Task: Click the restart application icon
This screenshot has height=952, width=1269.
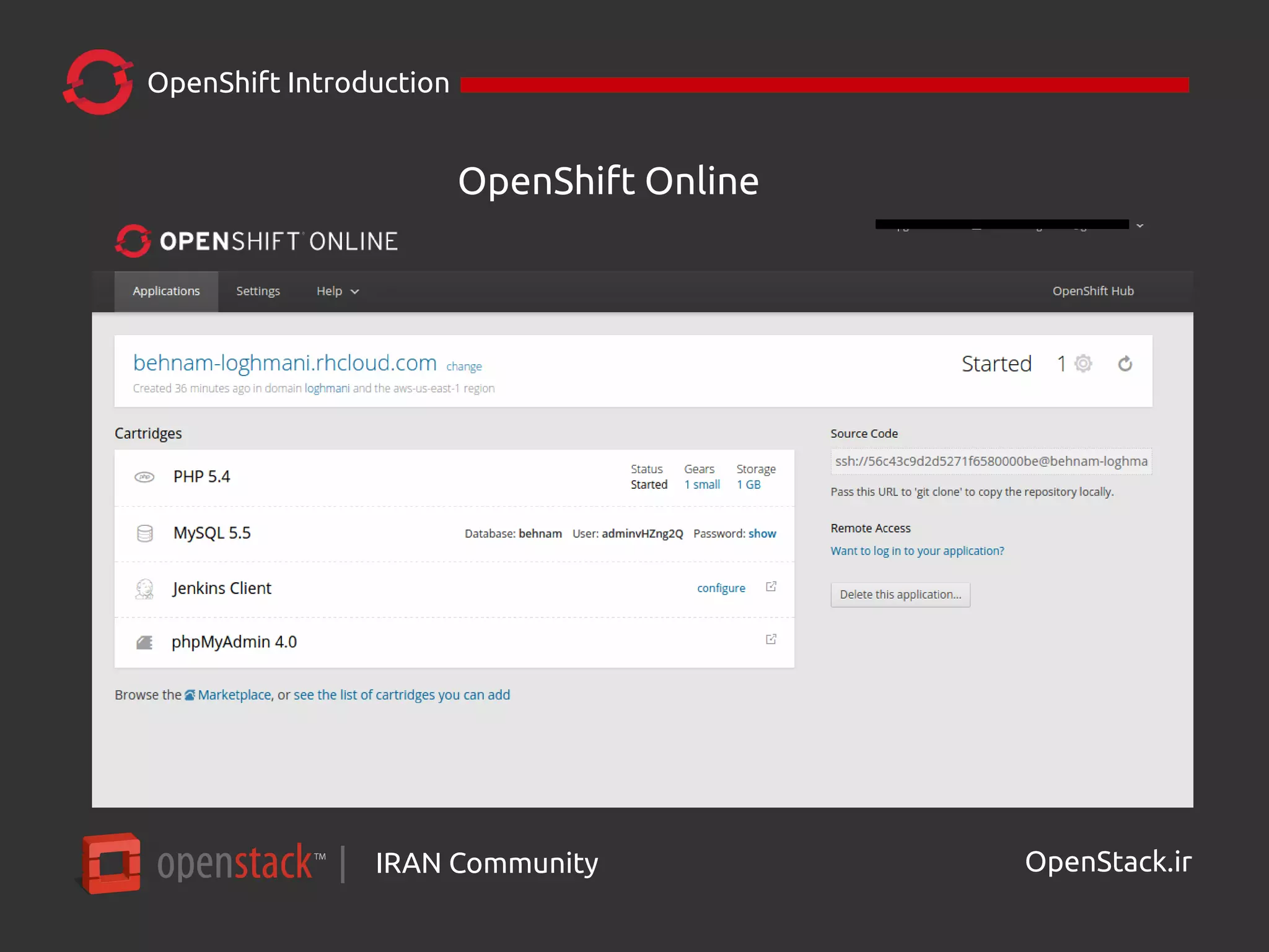Action: coord(1125,364)
